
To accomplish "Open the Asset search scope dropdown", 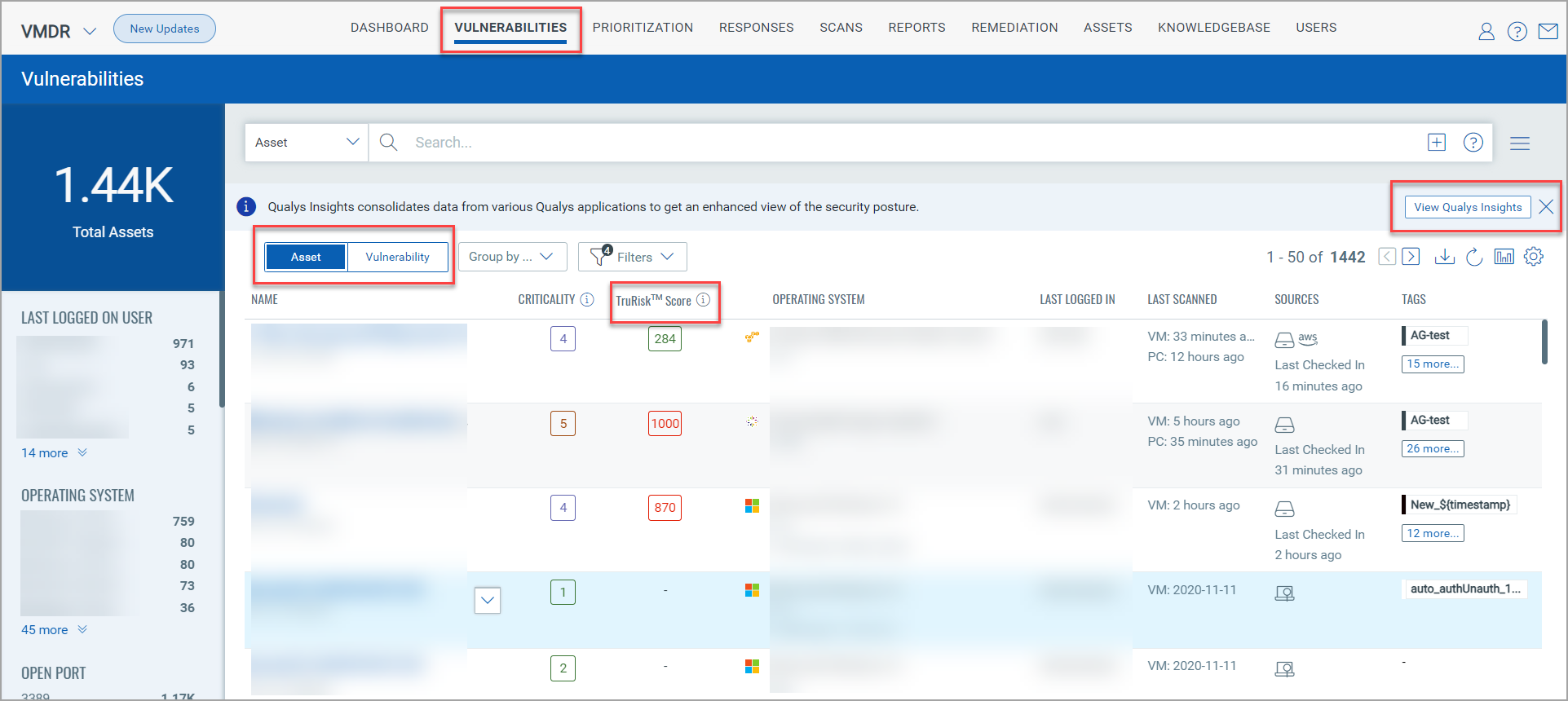I will coord(307,143).
